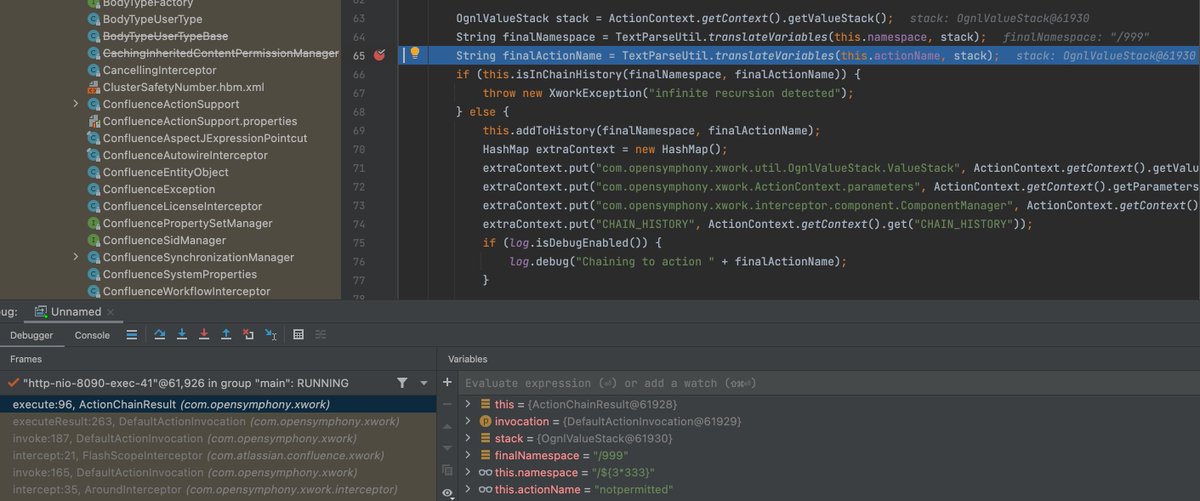Click Show Execution Point icon in debugger toolbar
Image resolution: width=1200 pixels, height=501 pixels.
tap(133, 335)
